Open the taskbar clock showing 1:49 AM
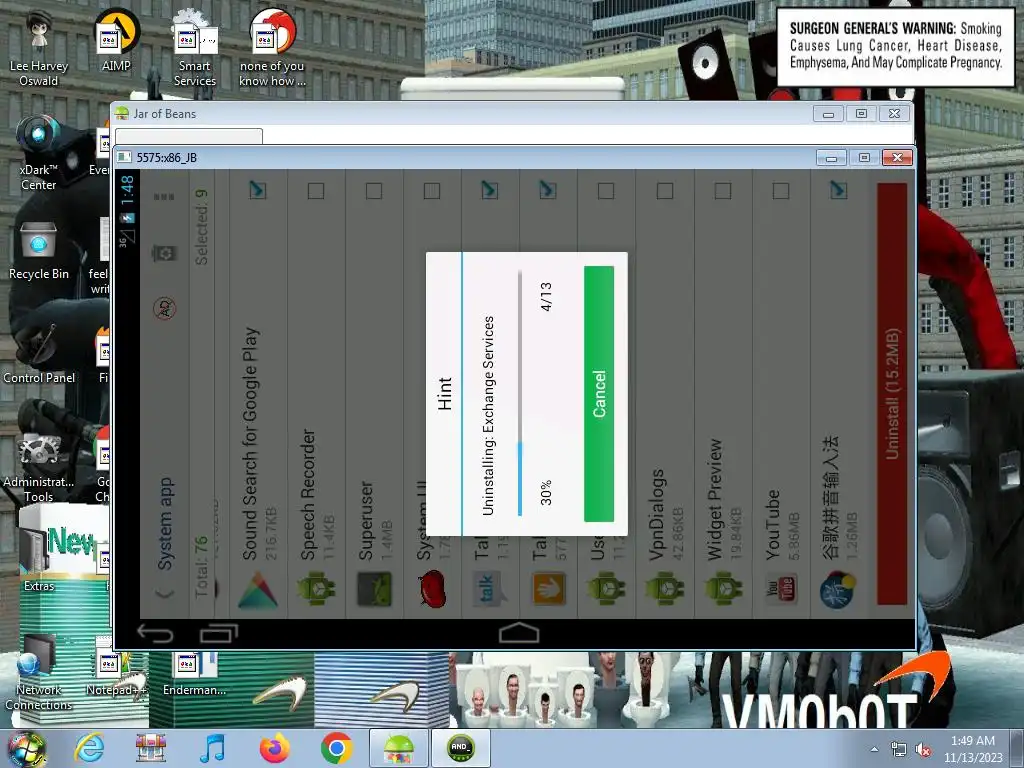 (973, 749)
